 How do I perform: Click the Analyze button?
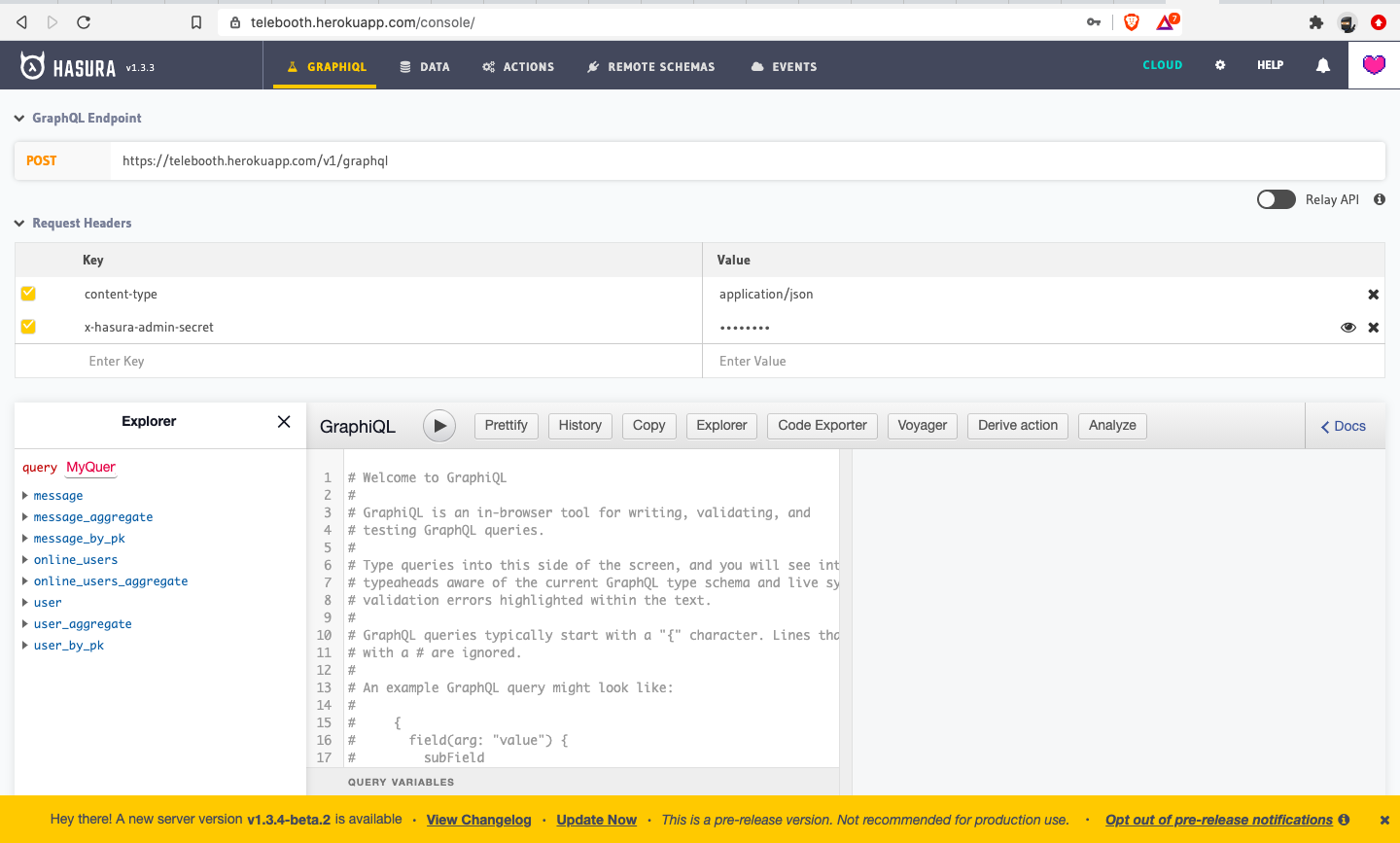coord(1112,426)
